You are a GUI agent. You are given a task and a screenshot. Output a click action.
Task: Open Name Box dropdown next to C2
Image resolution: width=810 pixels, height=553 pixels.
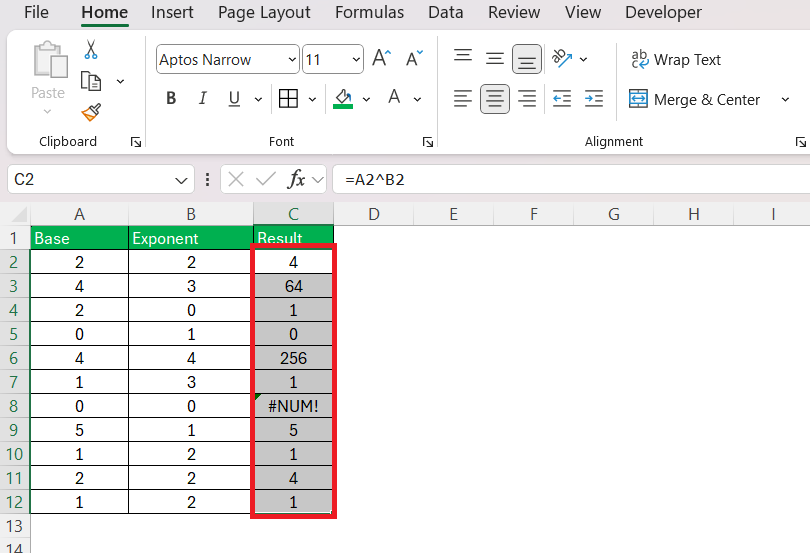pos(181,180)
